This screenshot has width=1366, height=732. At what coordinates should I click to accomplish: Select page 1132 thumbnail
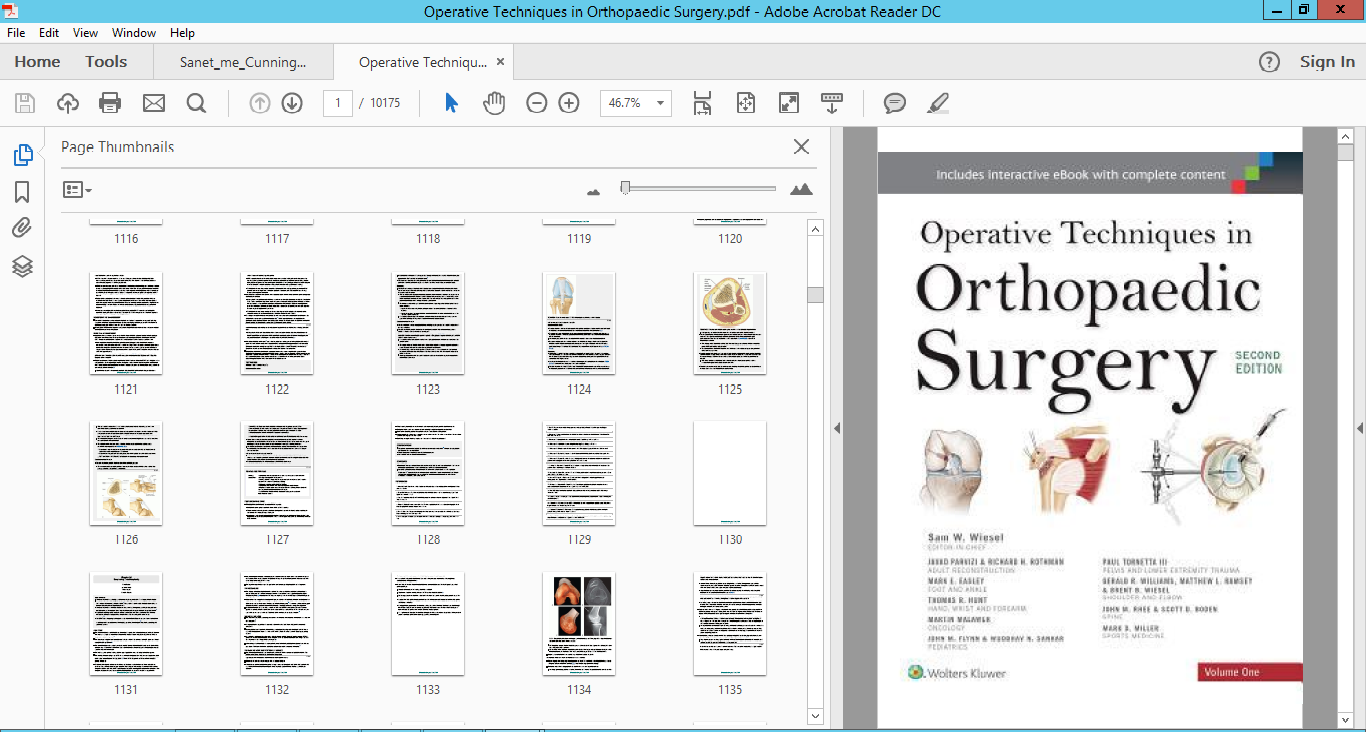click(277, 624)
